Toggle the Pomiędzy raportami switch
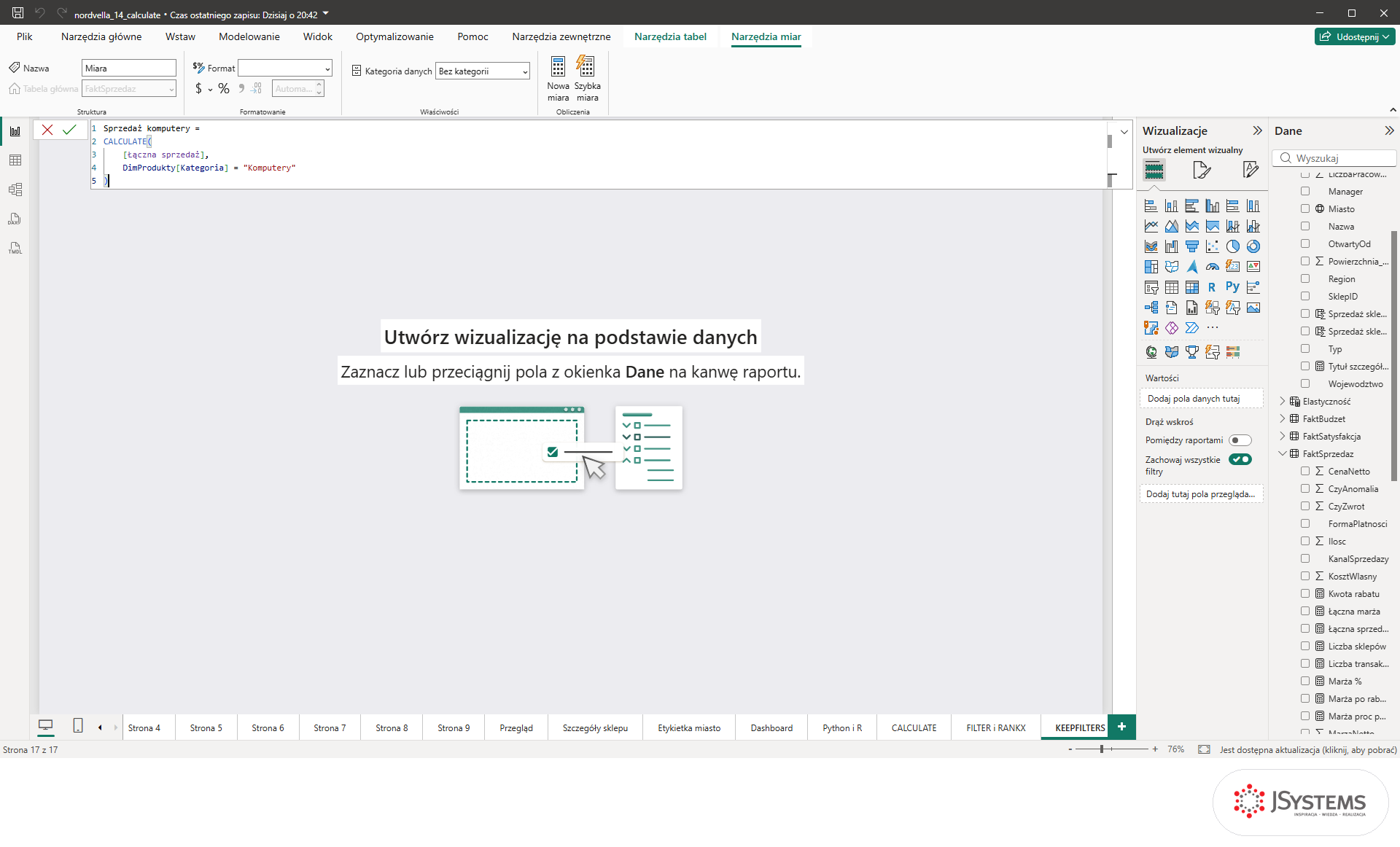 coord(1240,440)
